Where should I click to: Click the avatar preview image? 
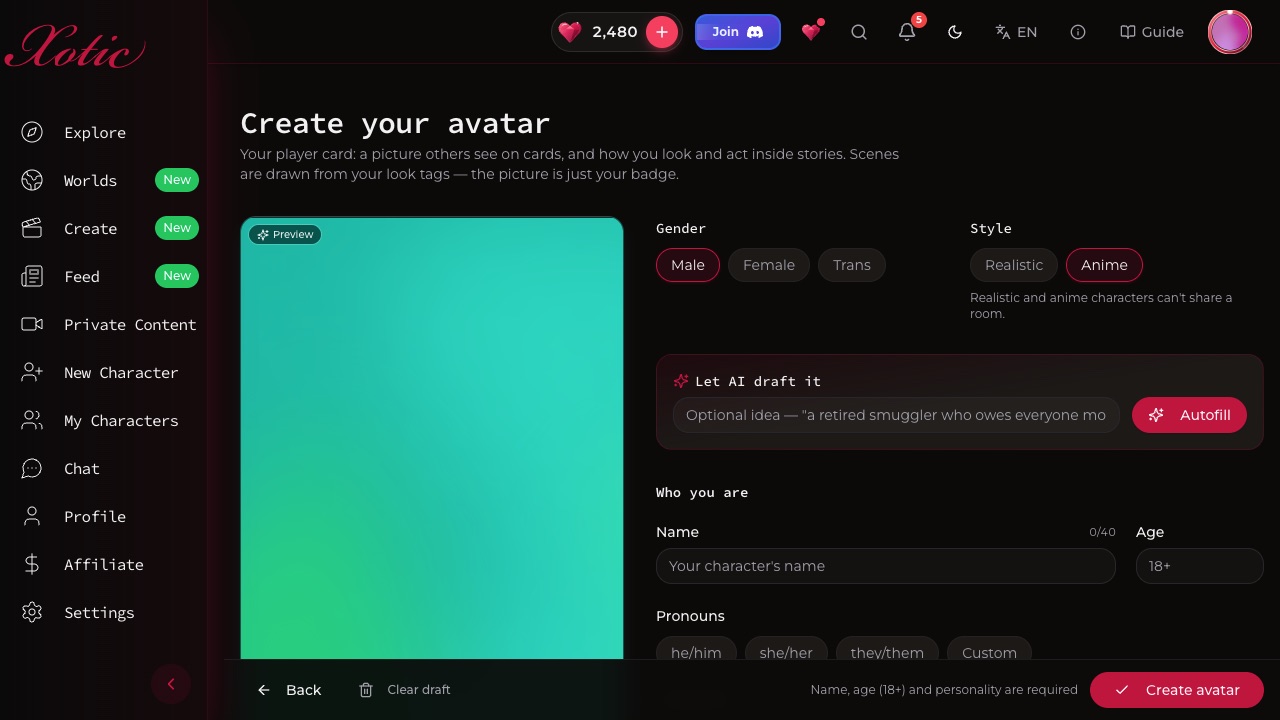point(432,440)
